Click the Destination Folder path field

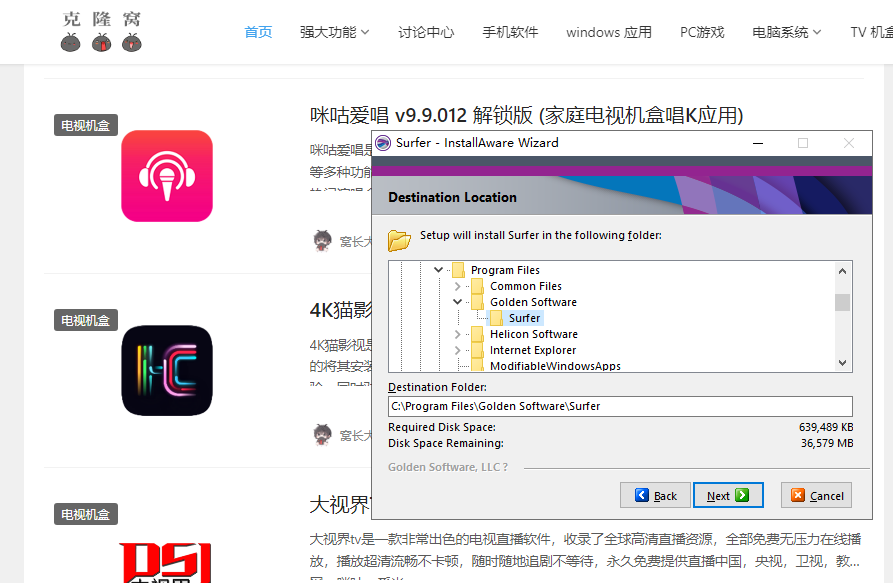[620, 406]
